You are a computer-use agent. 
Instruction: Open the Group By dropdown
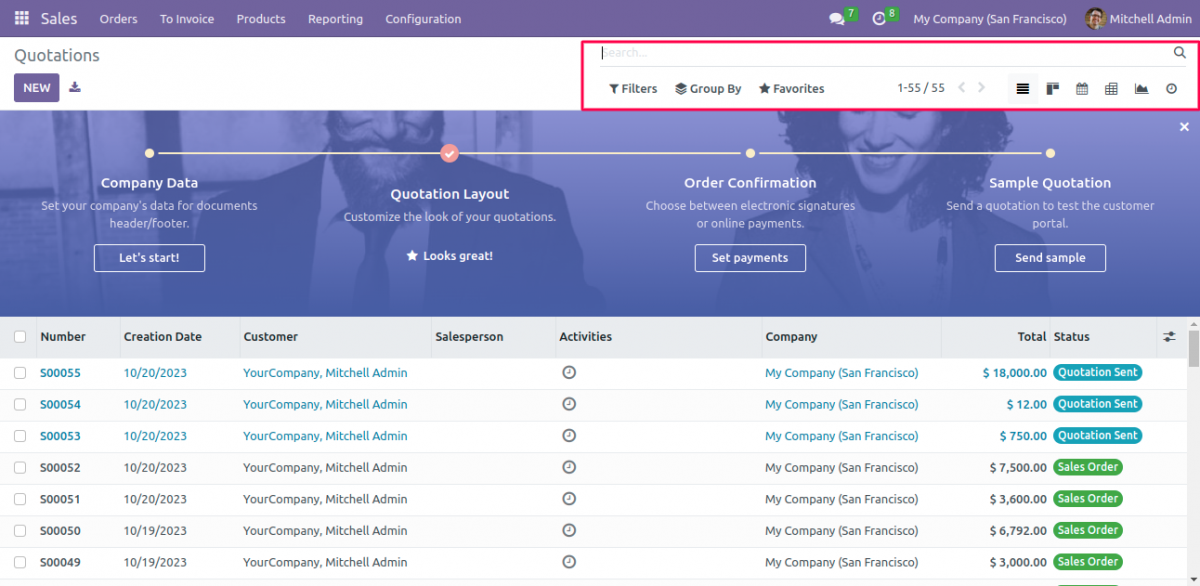pos(708,89)
